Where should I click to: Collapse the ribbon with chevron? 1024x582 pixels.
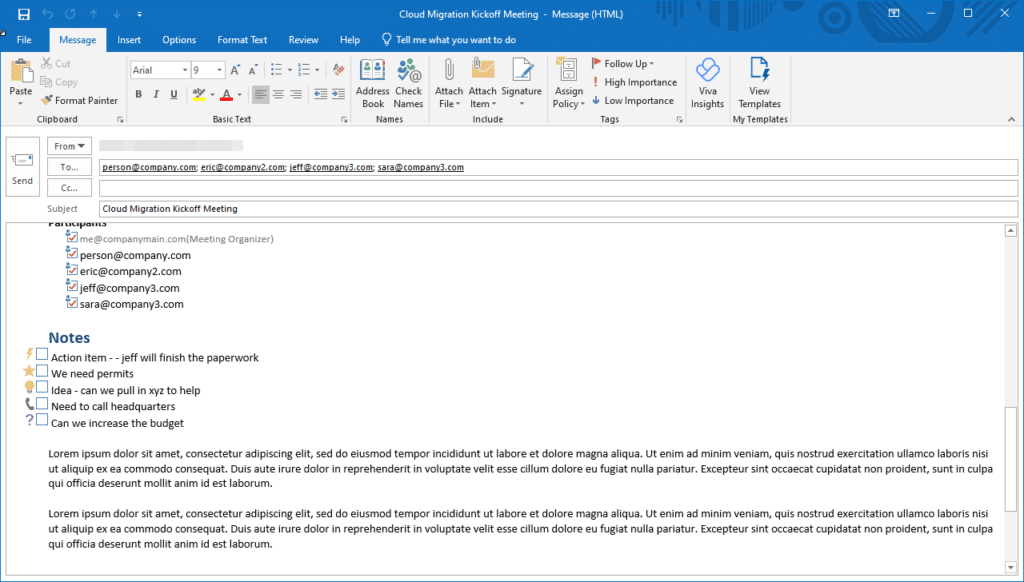click(1011, 119)
